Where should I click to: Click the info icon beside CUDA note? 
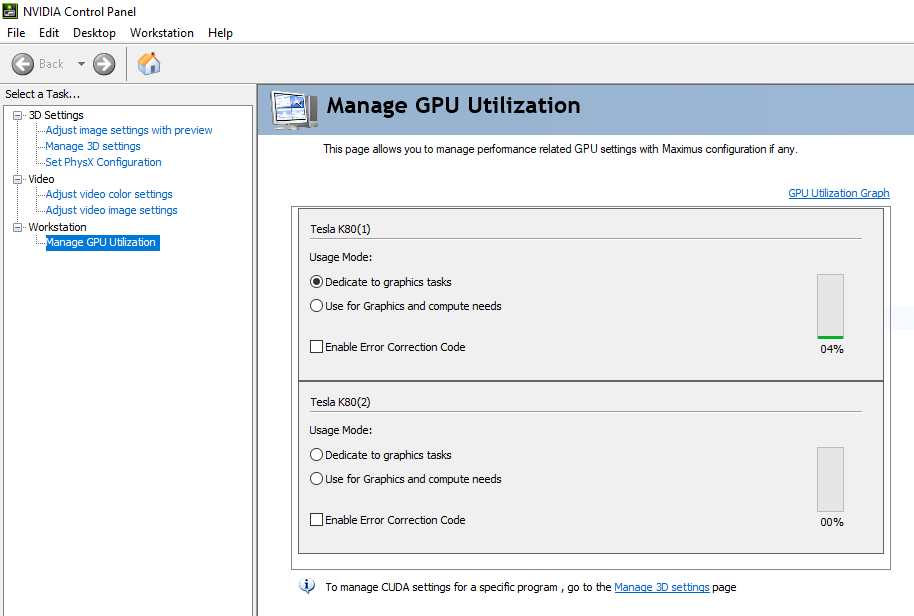(x=308, y=587)
